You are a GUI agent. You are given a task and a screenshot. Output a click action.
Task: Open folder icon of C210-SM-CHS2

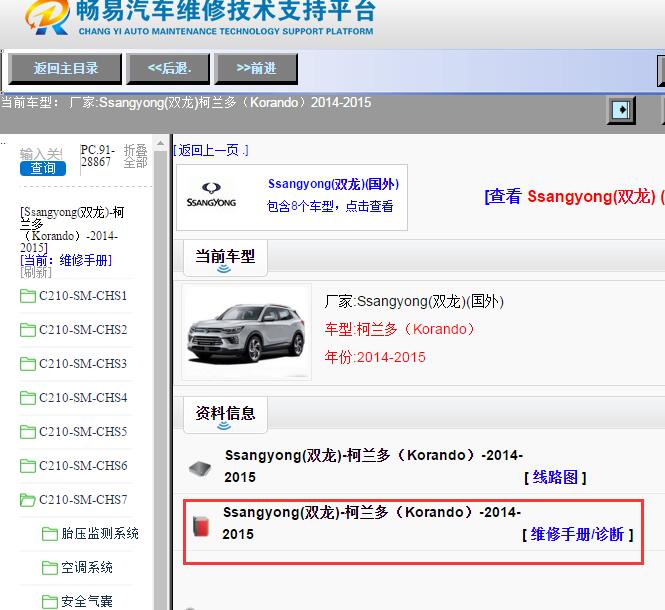[x=28, y=330]
